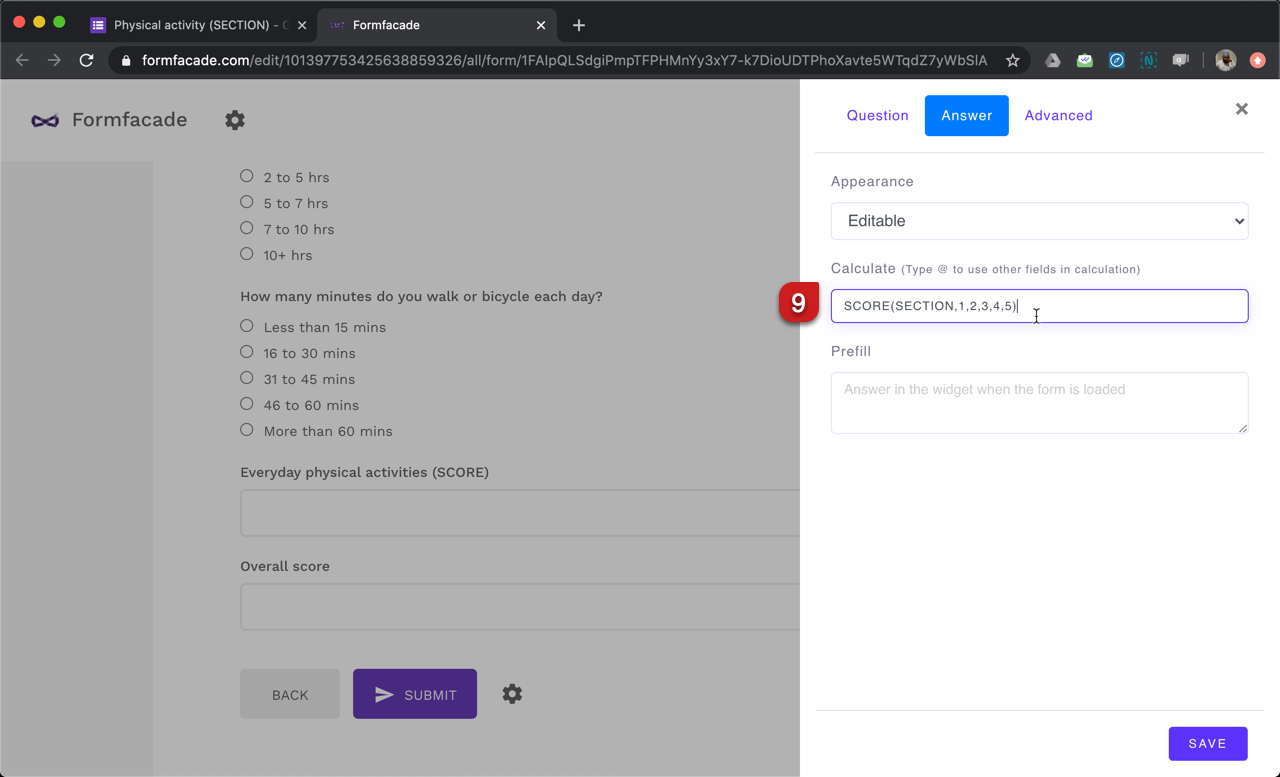The height and width of the screenshot is (777, 1280).
Task: Open the screen recorder camera extension
Action: tap(1181, 60)
